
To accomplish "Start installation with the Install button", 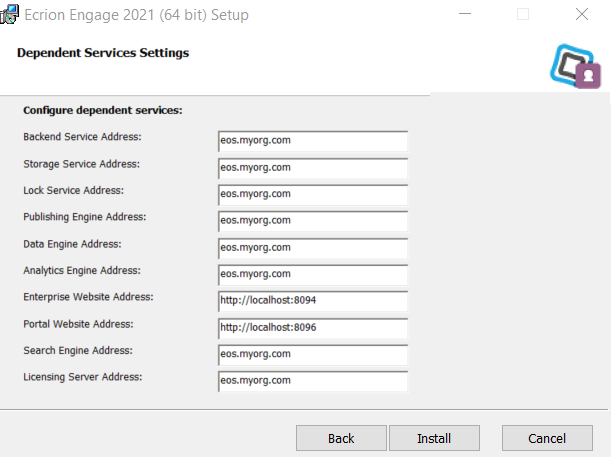I will point(434,438).
